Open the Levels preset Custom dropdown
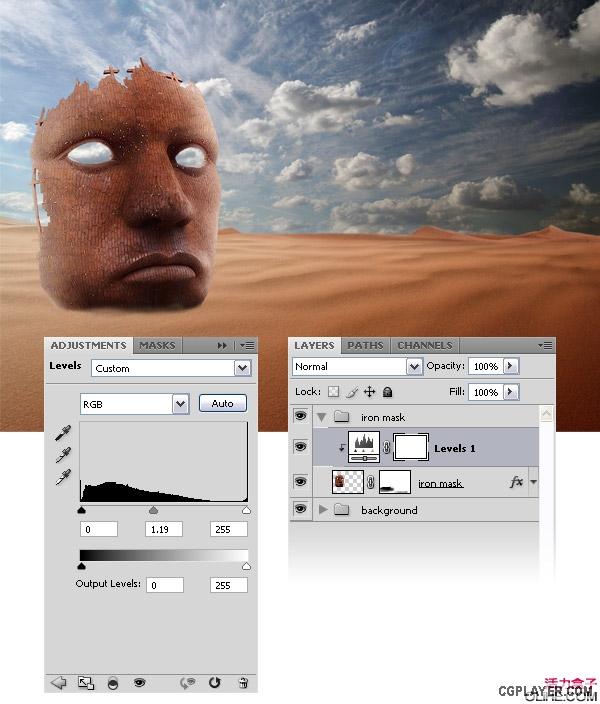 click(242, 368)
